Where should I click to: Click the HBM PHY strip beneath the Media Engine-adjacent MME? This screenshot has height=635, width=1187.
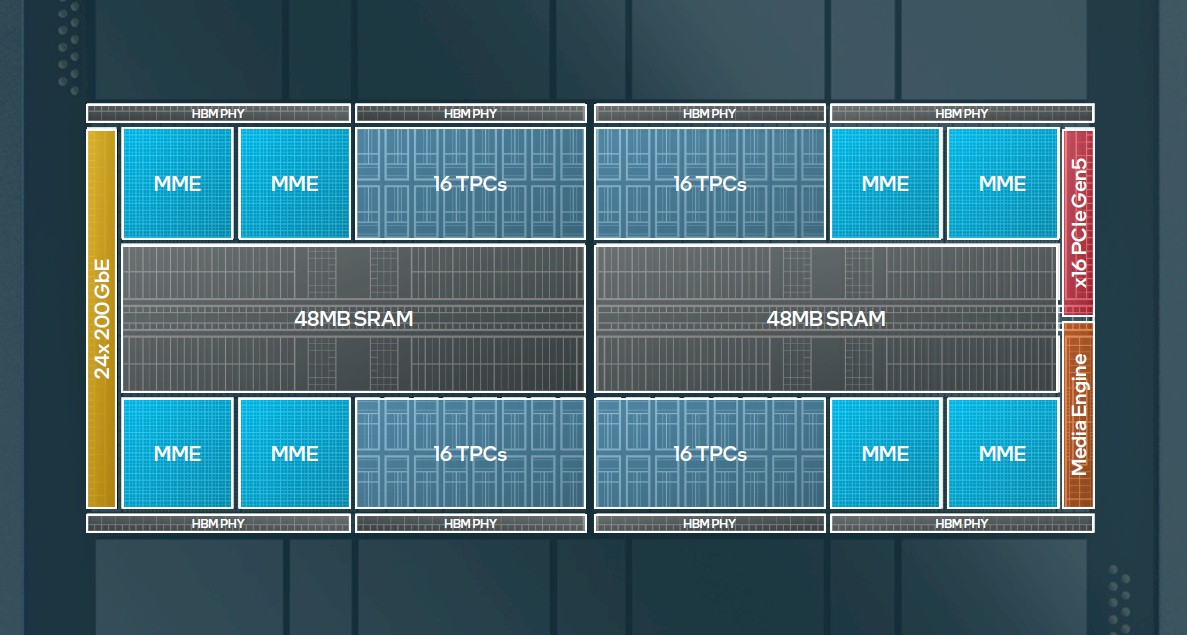click(961, 523)
